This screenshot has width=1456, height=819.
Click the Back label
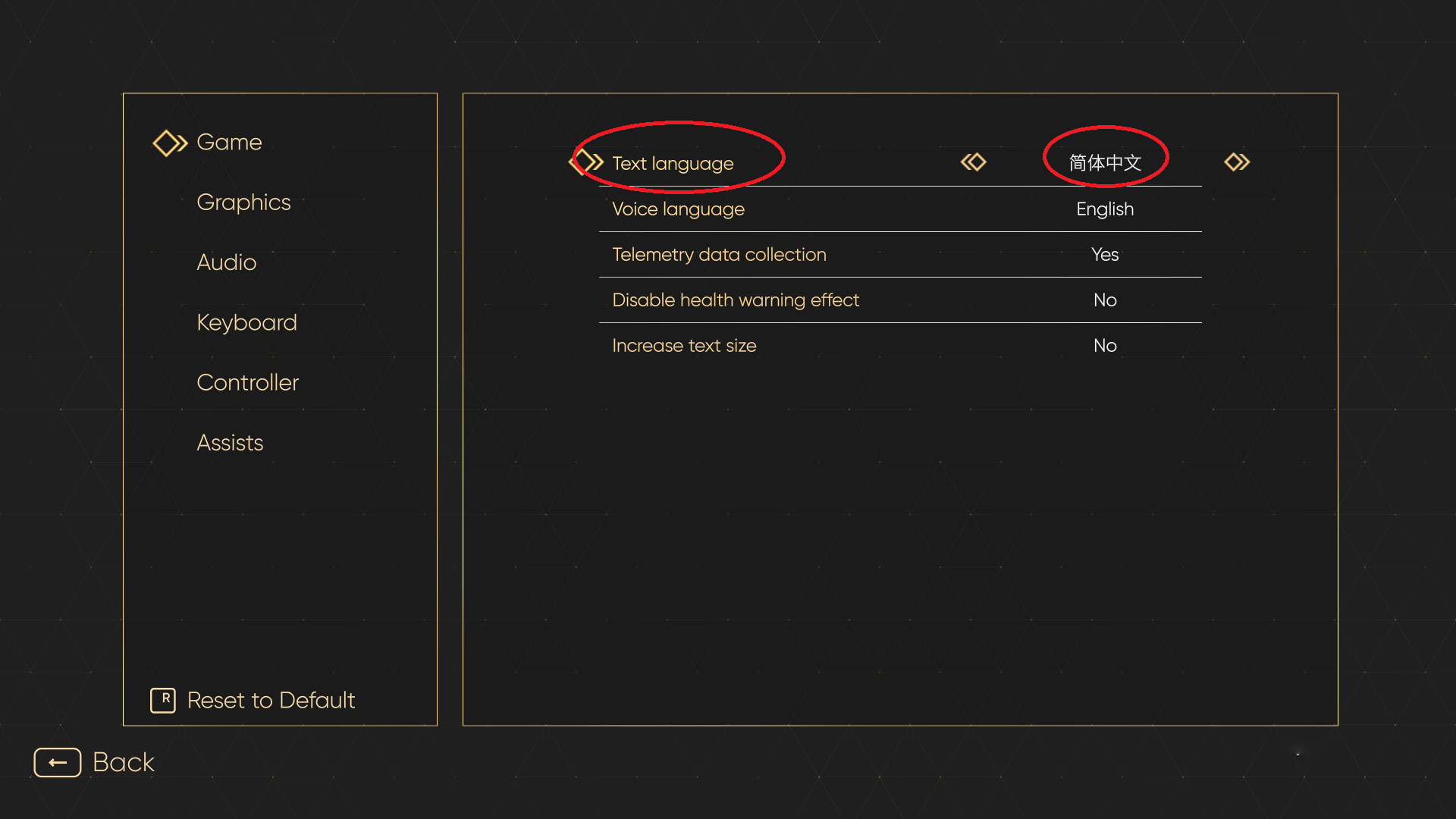124,762
